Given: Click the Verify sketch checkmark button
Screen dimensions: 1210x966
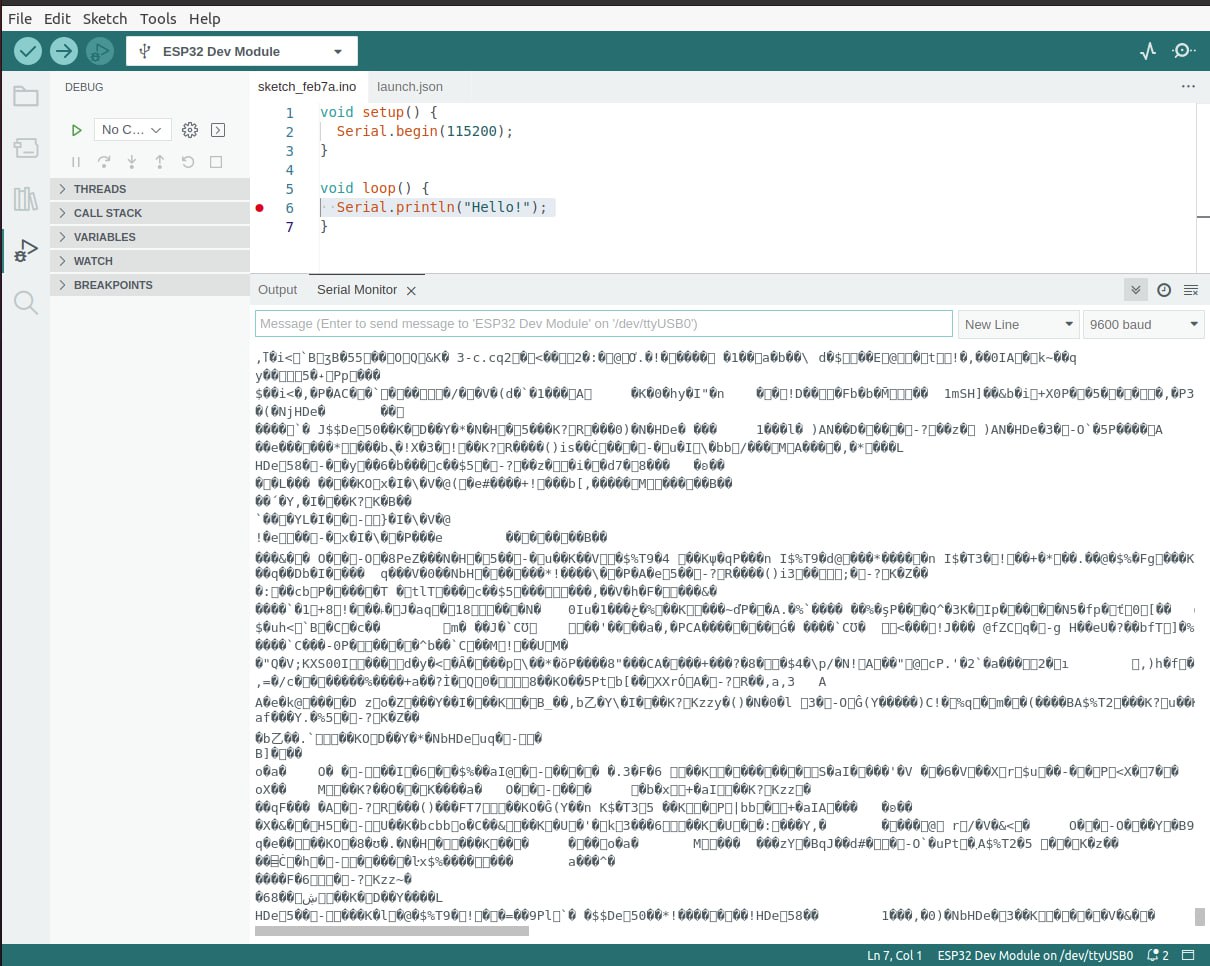Looking at the screenshot, I should click(x=28, y=51).
